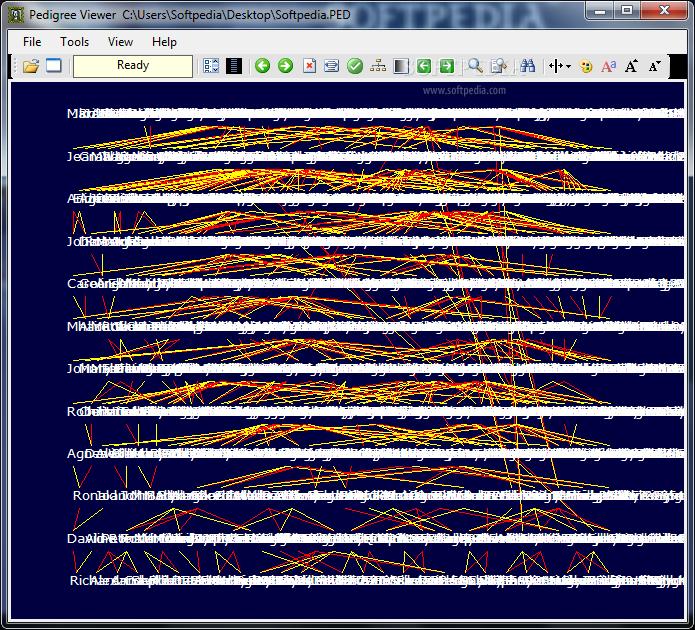This screenshot has width=695, height=630.
Task: Click the magnifying glass zoom icon
Action: [x=475, y=66]
